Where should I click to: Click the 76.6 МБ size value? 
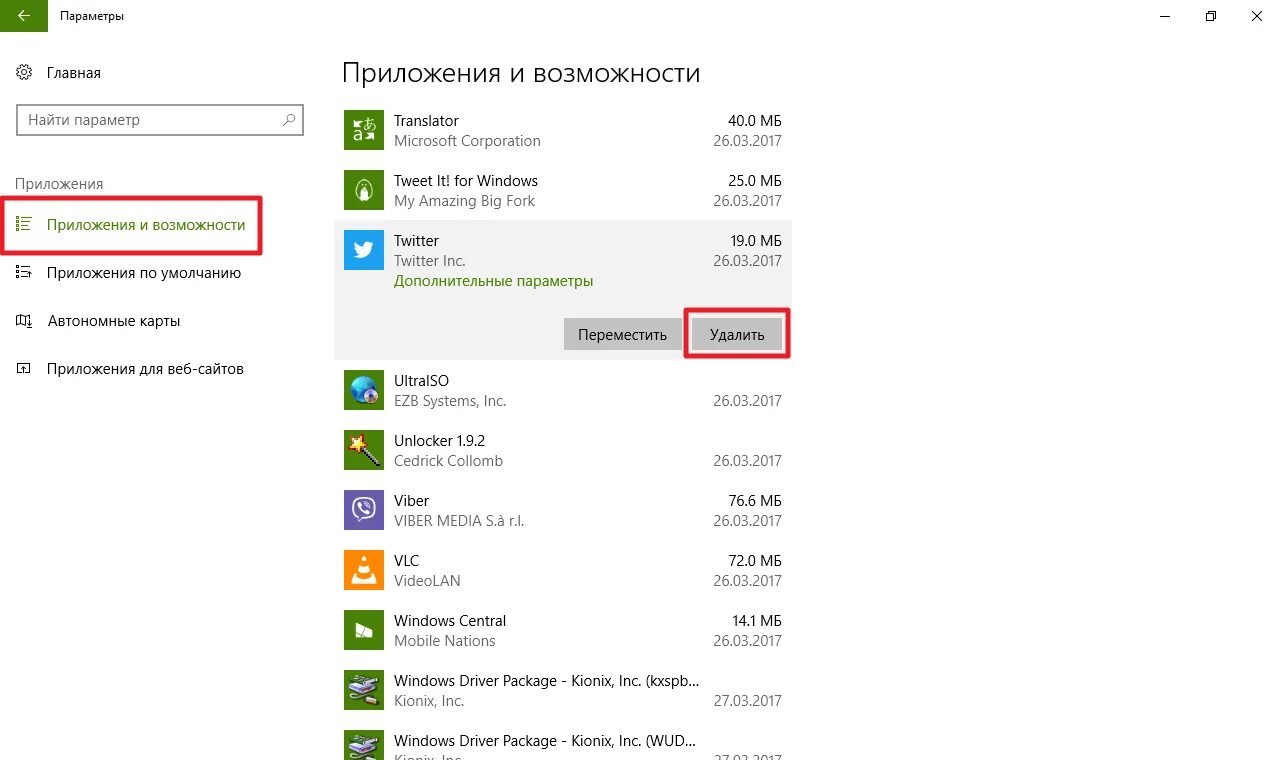755,501
